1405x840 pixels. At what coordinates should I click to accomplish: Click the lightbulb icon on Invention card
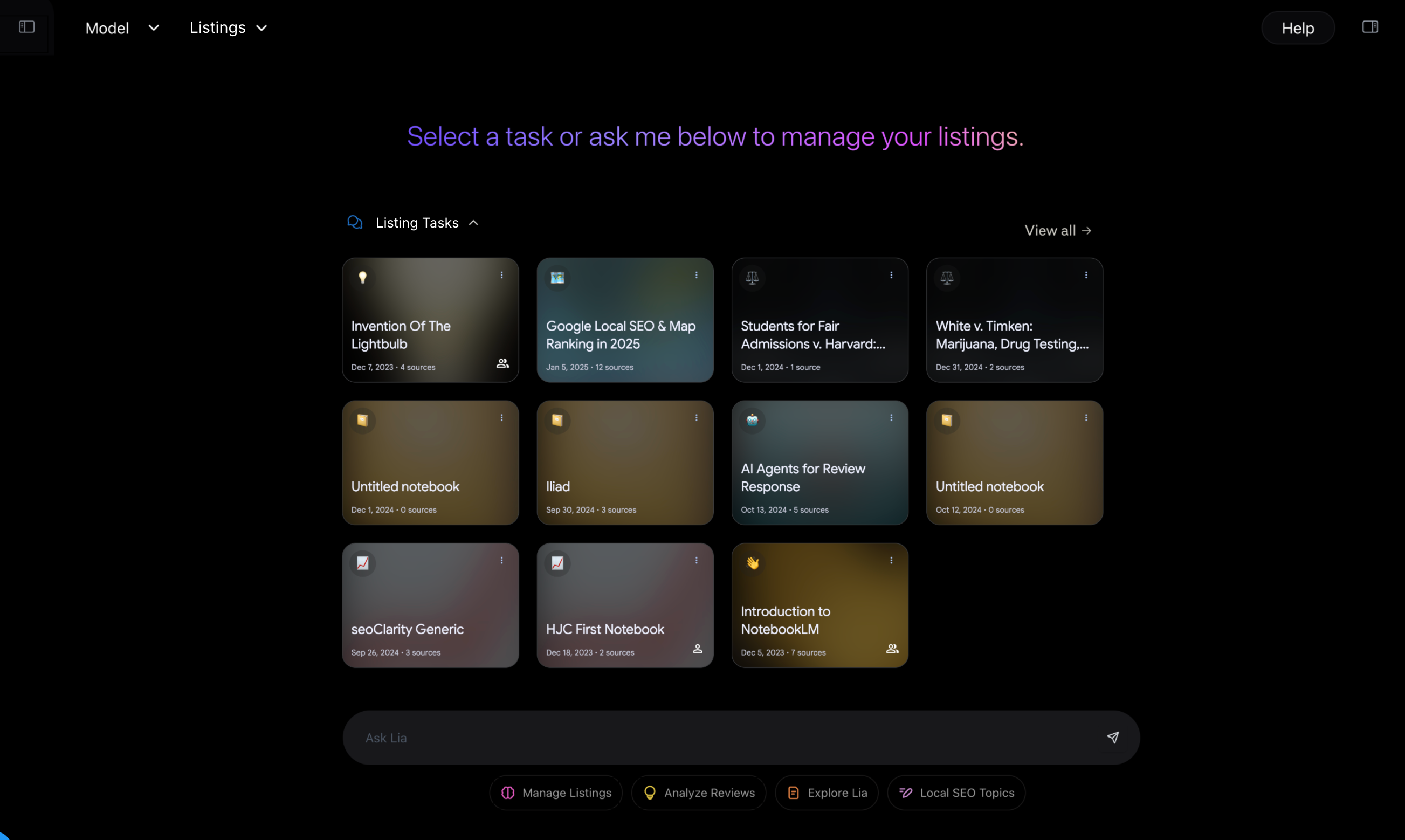click(363, 277)
